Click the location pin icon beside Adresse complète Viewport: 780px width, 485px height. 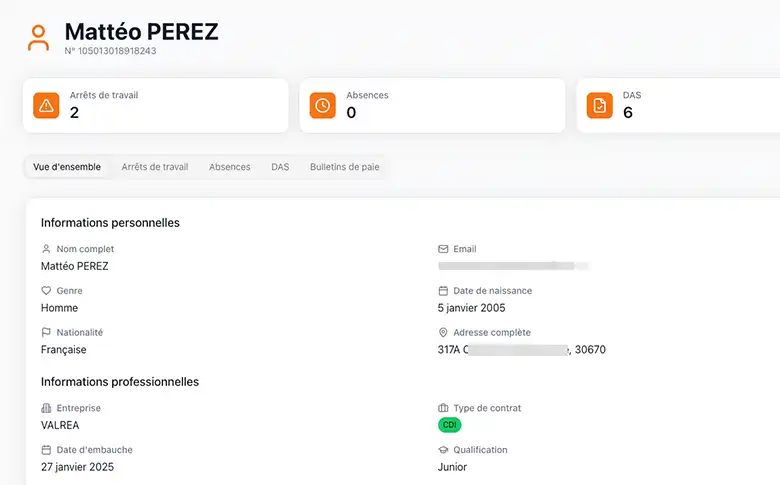(444, 333)
